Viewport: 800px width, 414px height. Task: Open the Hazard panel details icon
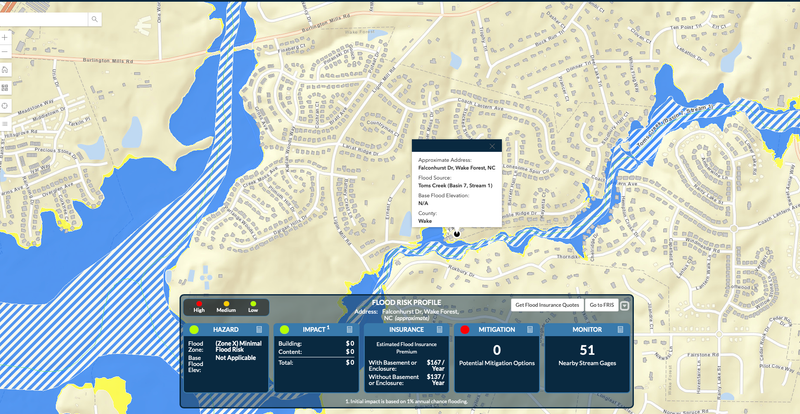click(259, 330)
